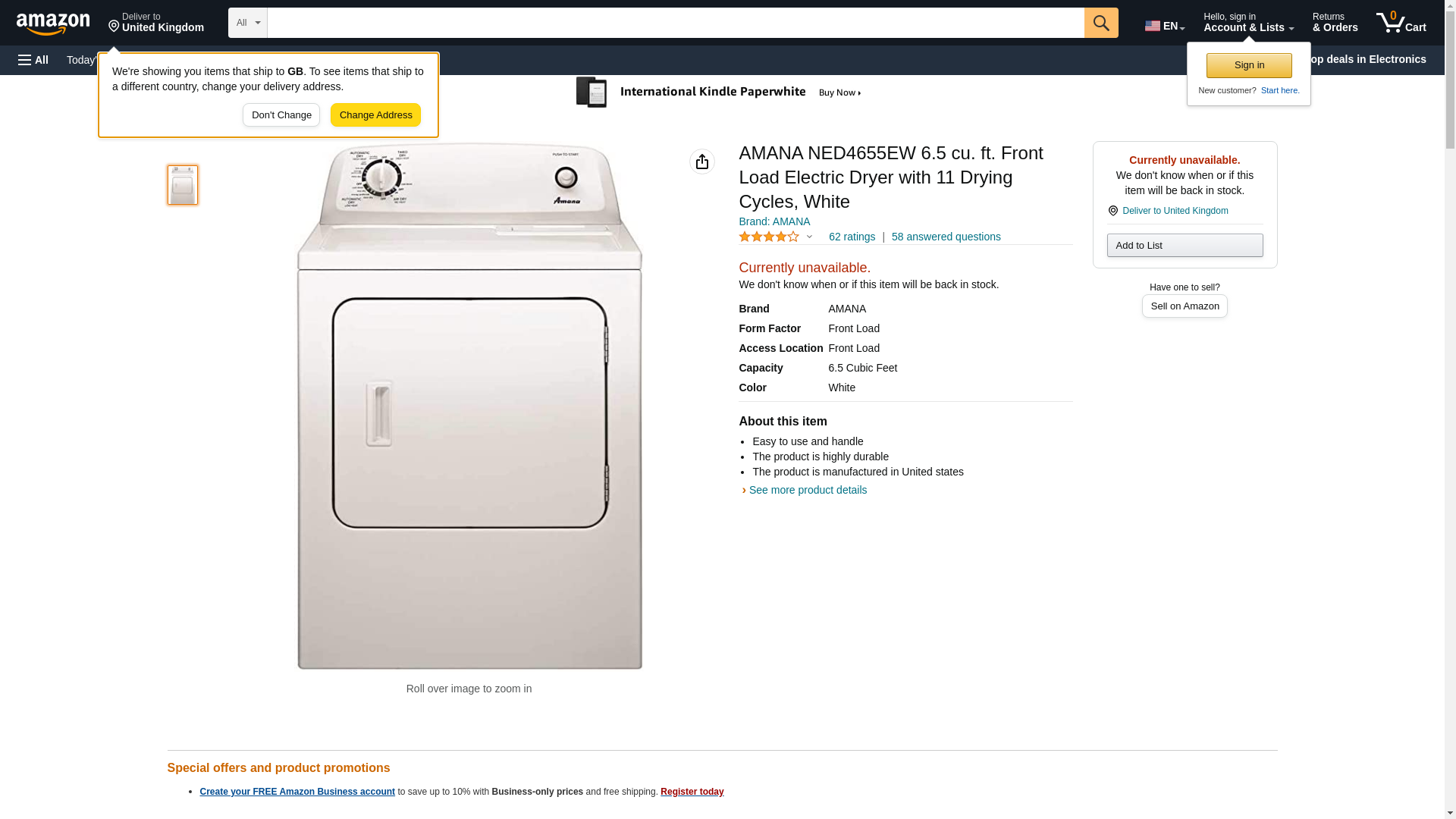Expand See more product details
The image size is (1456, 819).
807,490
